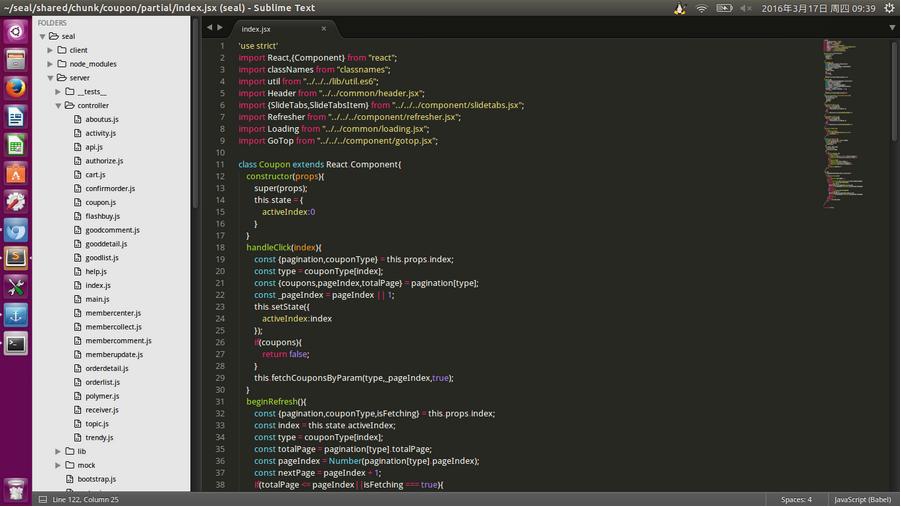Click Spaces: 4 indentation setting
This screenshot has width=901, height=507.
coord(796,499)
